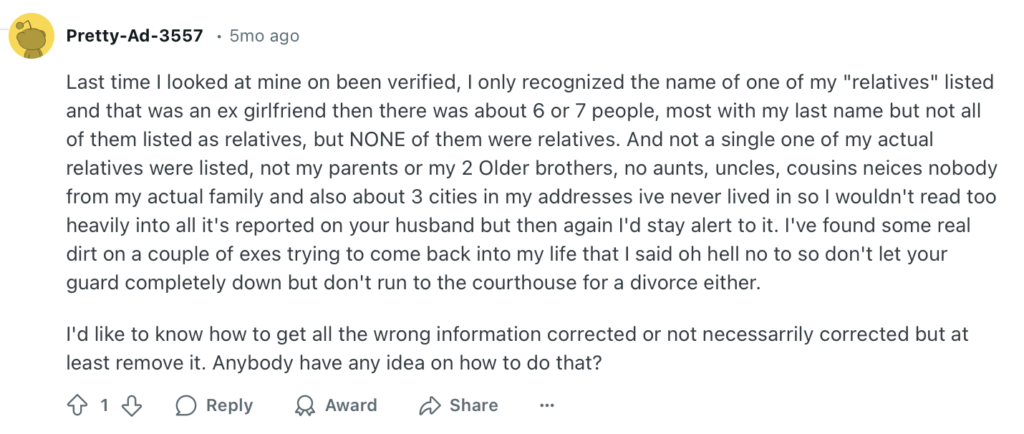The image size is (1024, 434).
Task: Click the speech bubble Reply icon
Action: click(x=185, y=406)
